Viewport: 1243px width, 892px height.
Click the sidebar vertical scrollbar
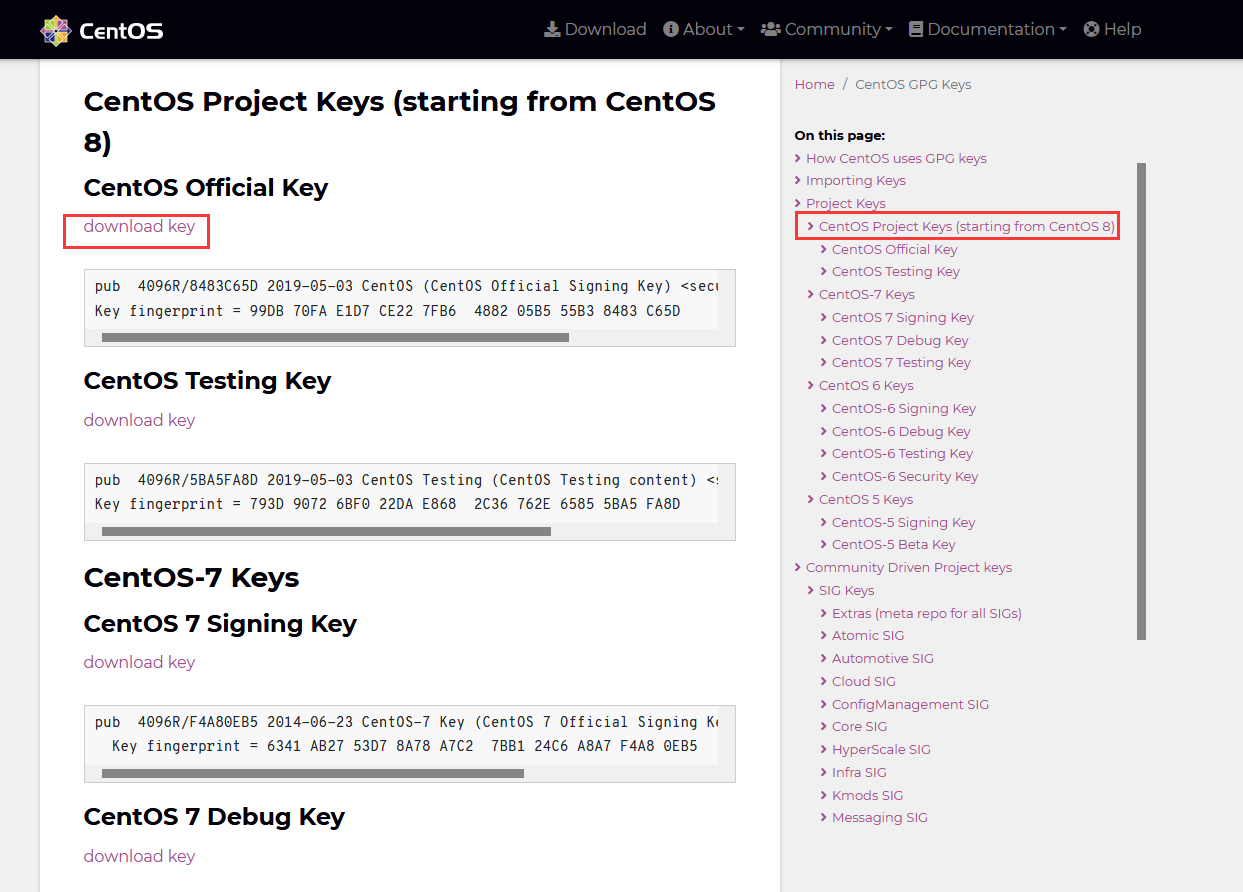pyautogui.click(x=1142, y=401)
